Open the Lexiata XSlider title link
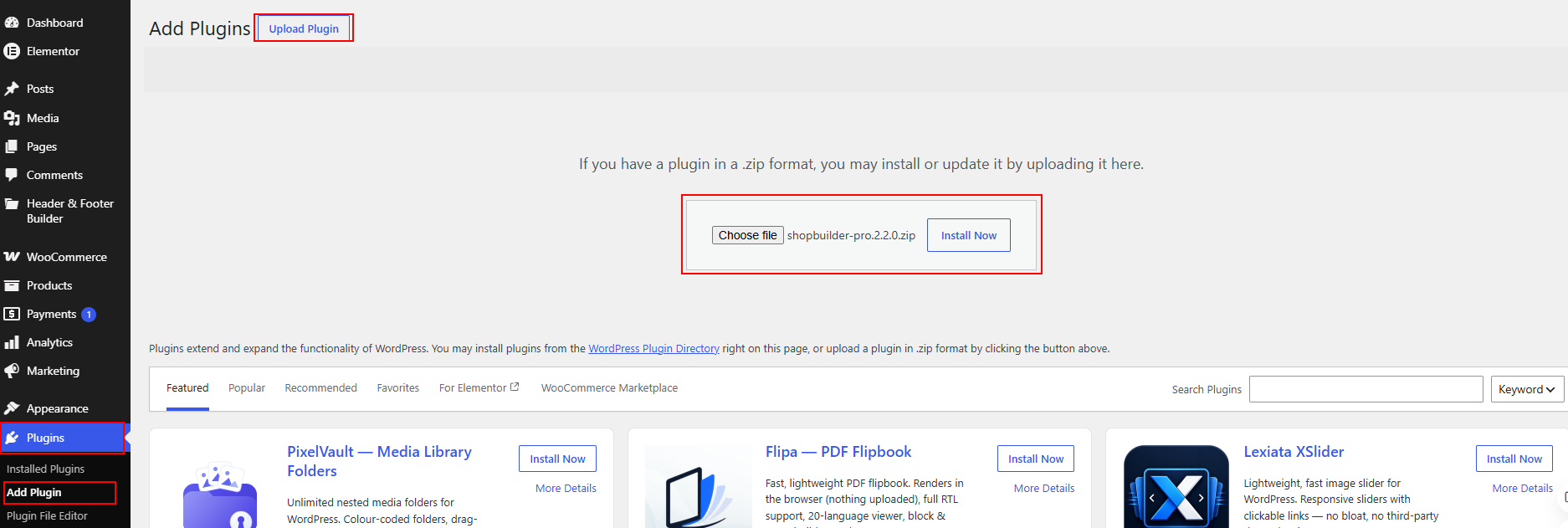This screenshot has width=1568, height=528. pos(1294,452)
